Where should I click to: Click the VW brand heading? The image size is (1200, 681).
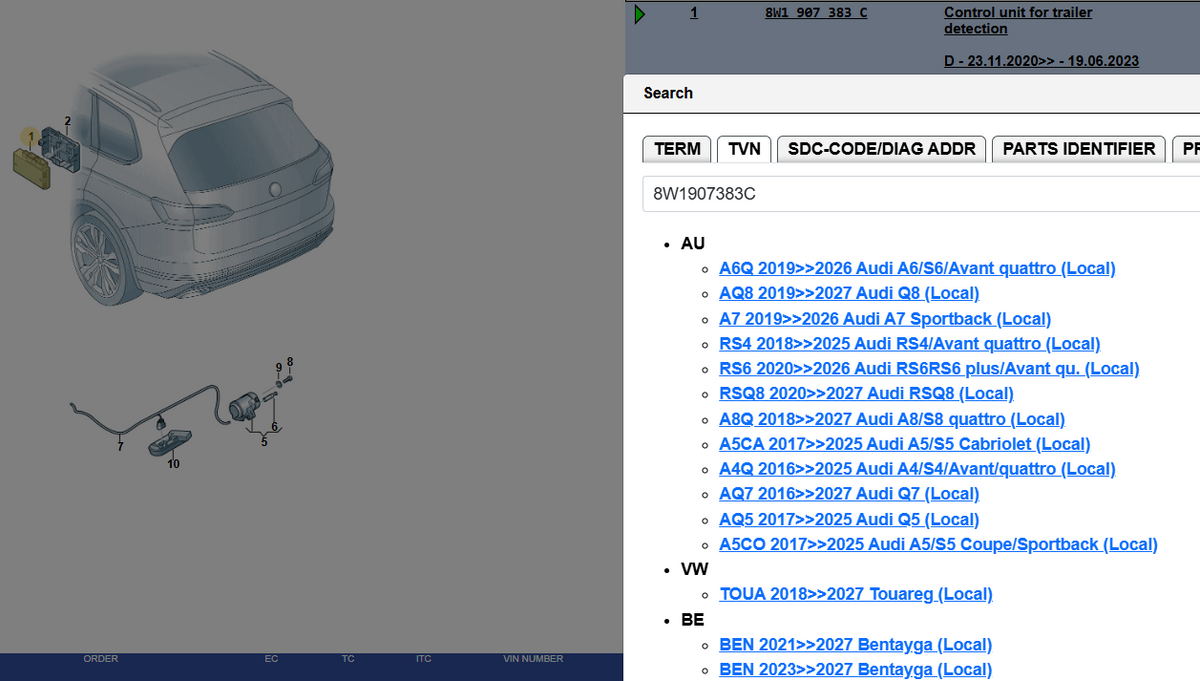695,569
